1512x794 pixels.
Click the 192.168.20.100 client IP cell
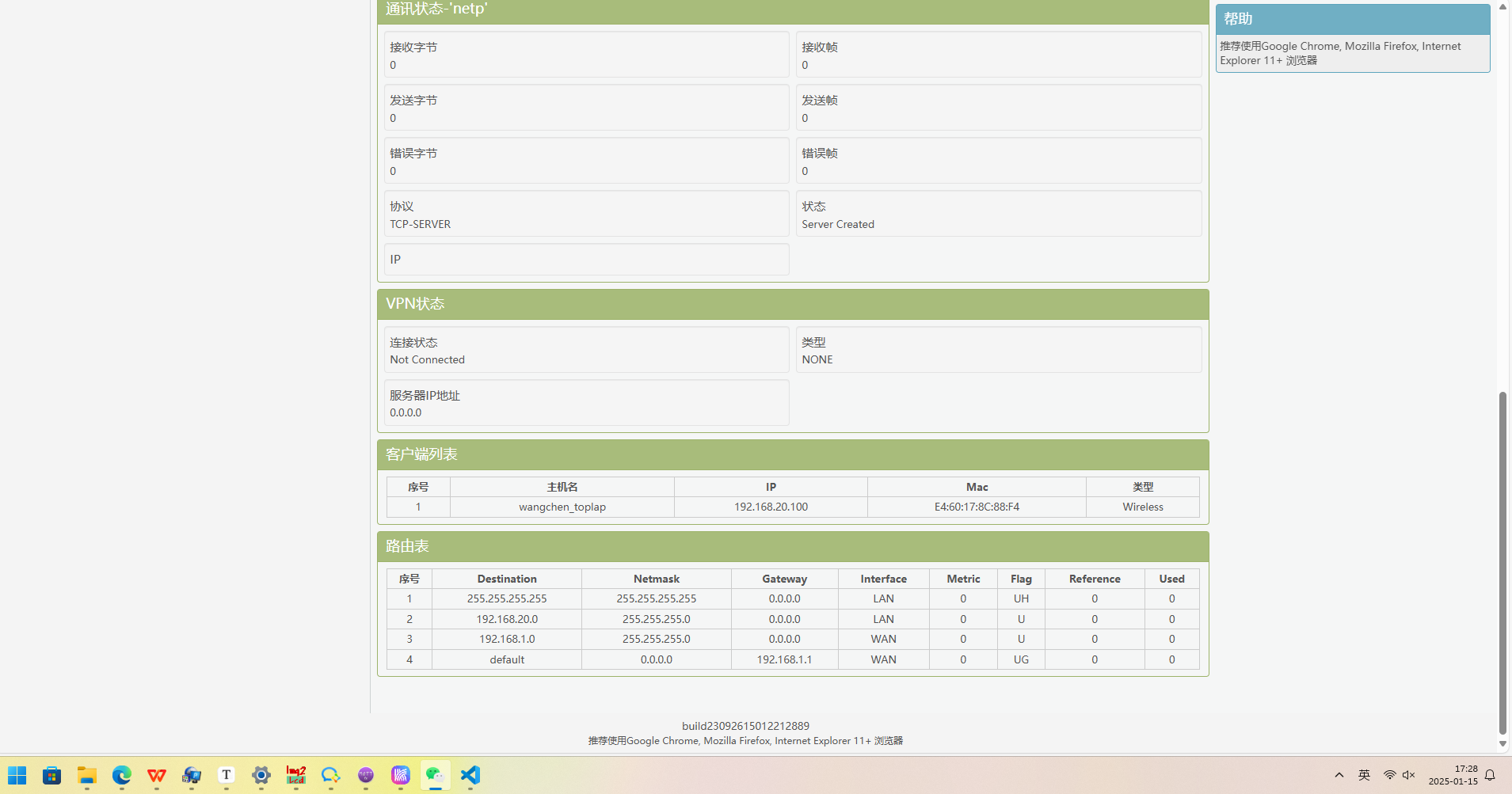click(x=771, y=507)
